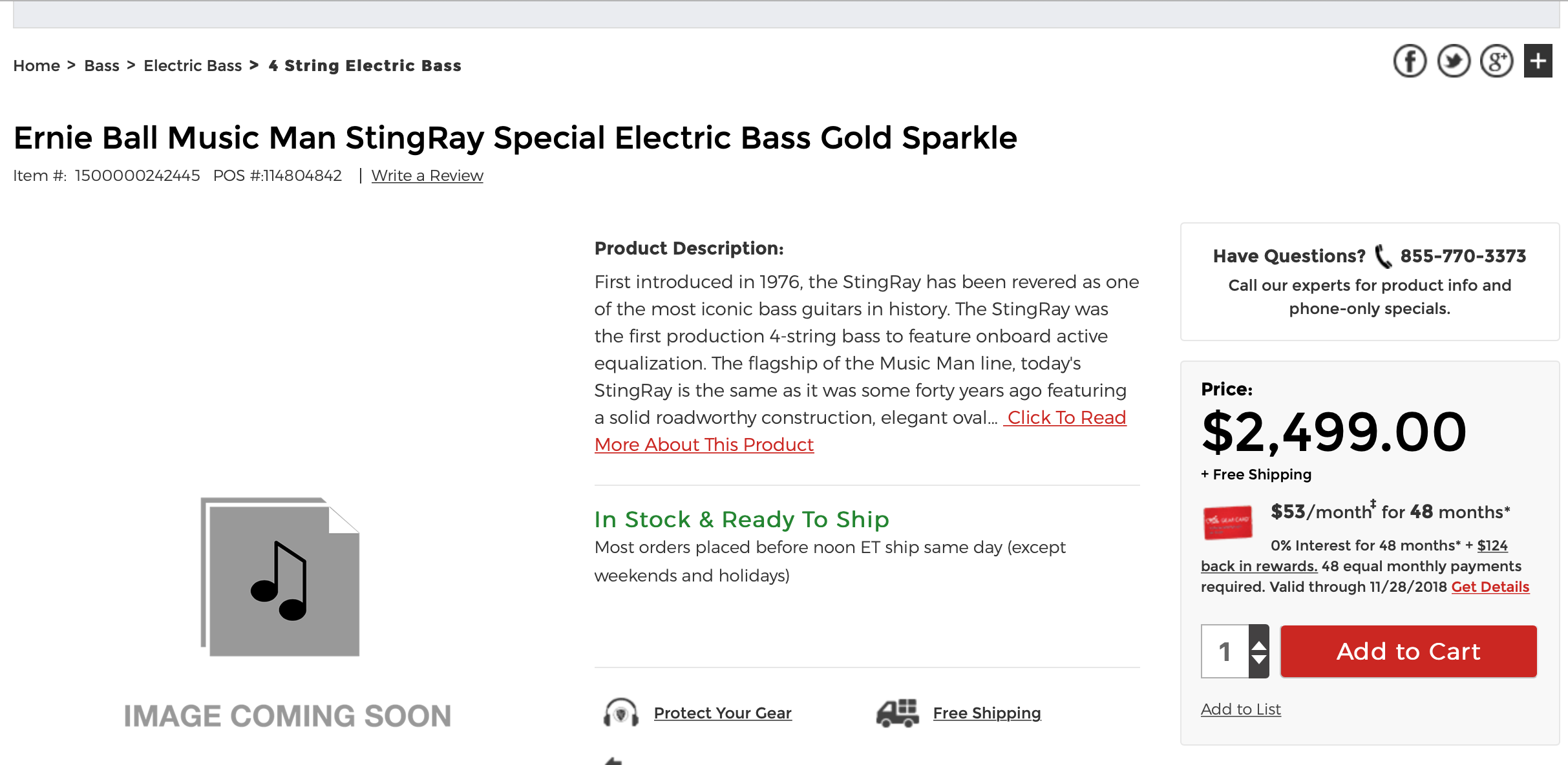Viewport: 1568px width, 765px height.
Task: Click the red gear card icon
Action: pos(1227,522)
